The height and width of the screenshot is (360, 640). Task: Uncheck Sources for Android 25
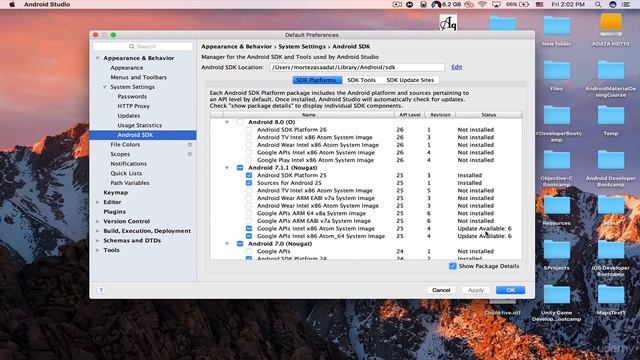click(249, 183)
